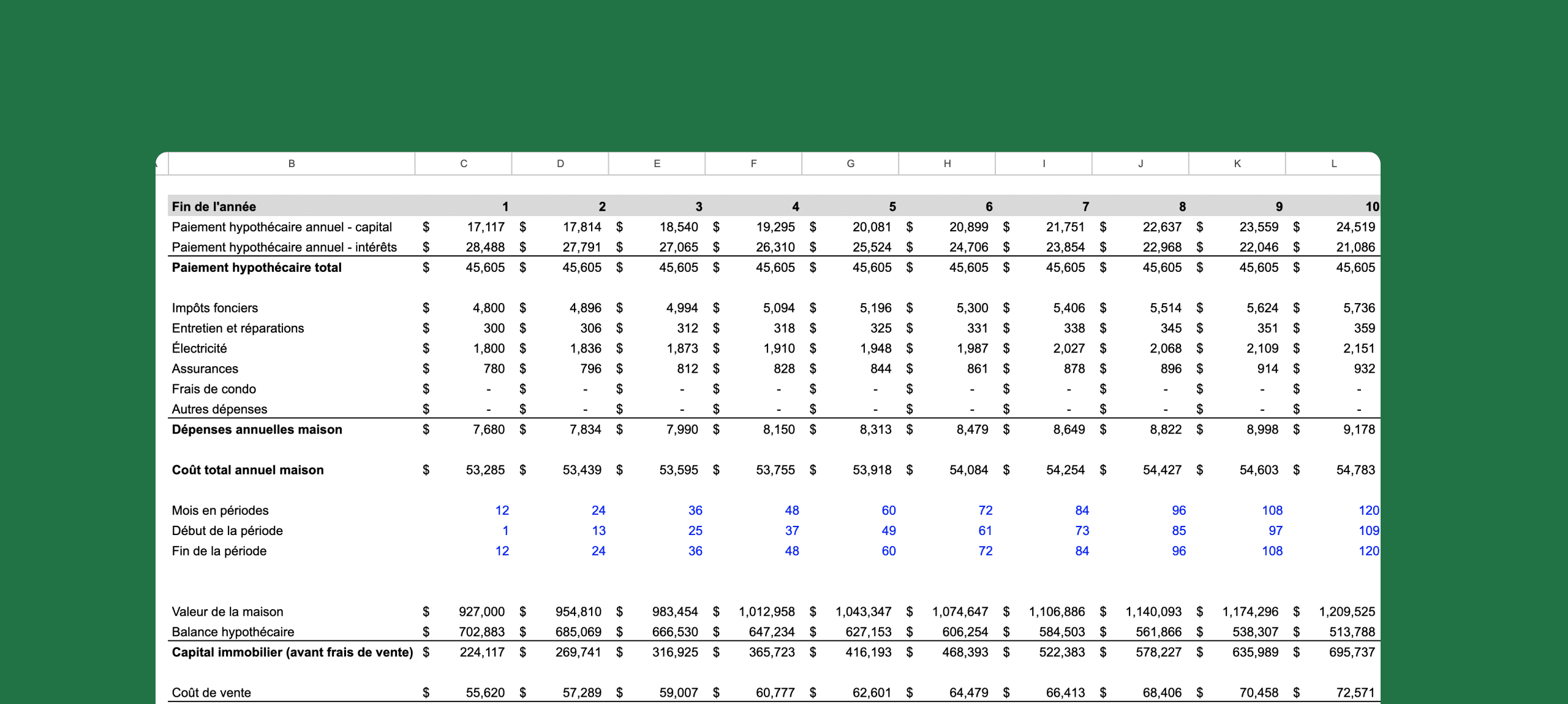
Task: Select mortgage balance 685,069
Action: (578, 632)
